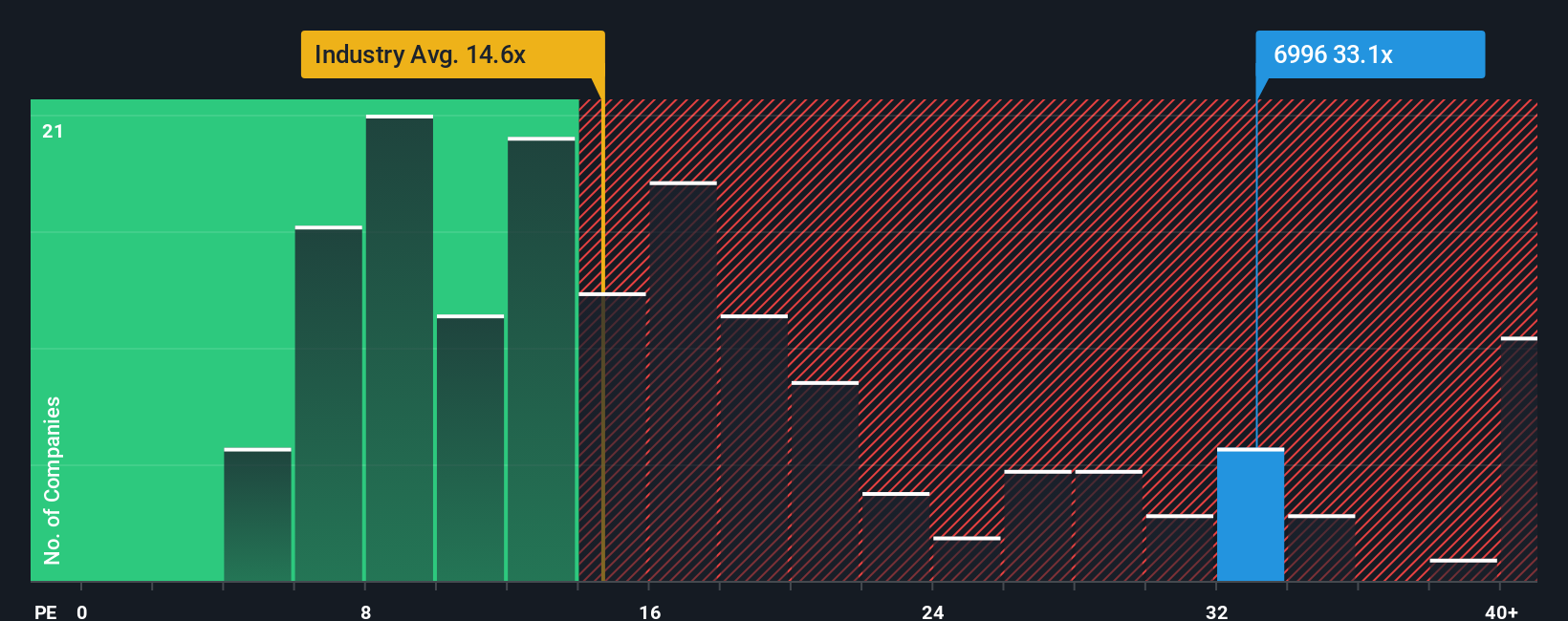Click the x-axis tick label 0
This screenshot has height=621, width=1568.
pos(82,611)
